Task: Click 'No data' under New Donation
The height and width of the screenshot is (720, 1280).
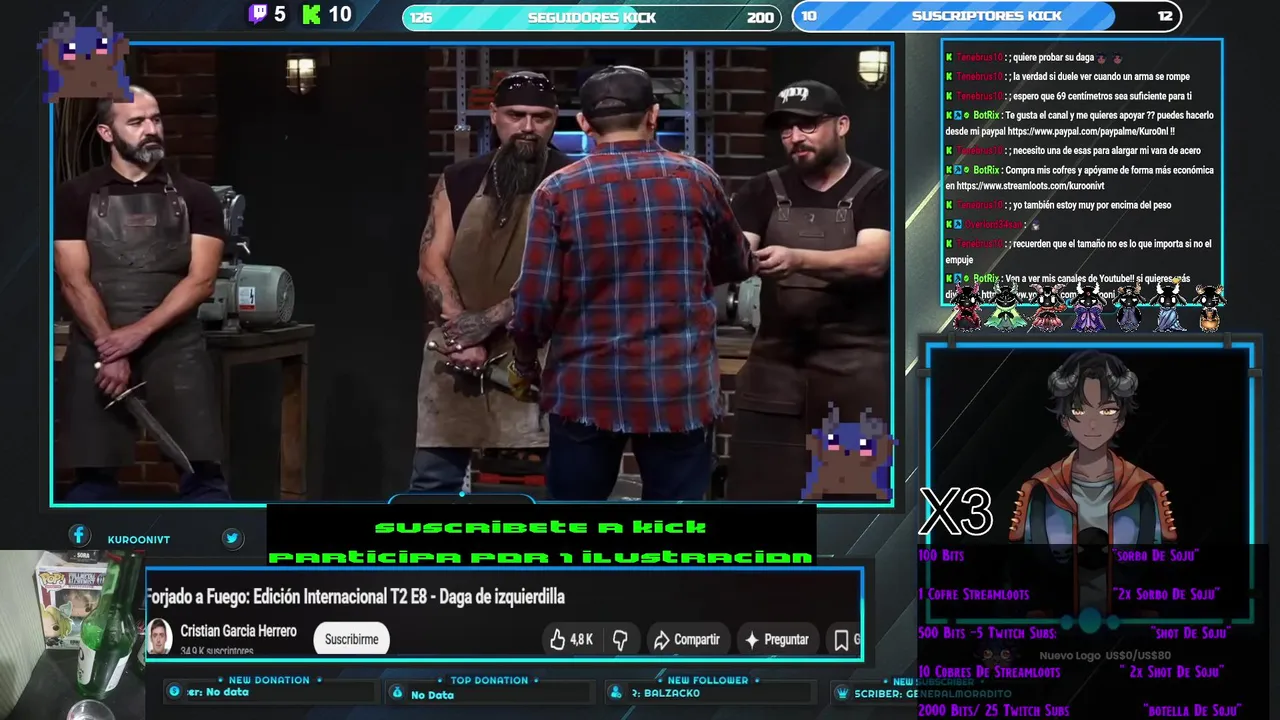Action: tap(227, 692)
